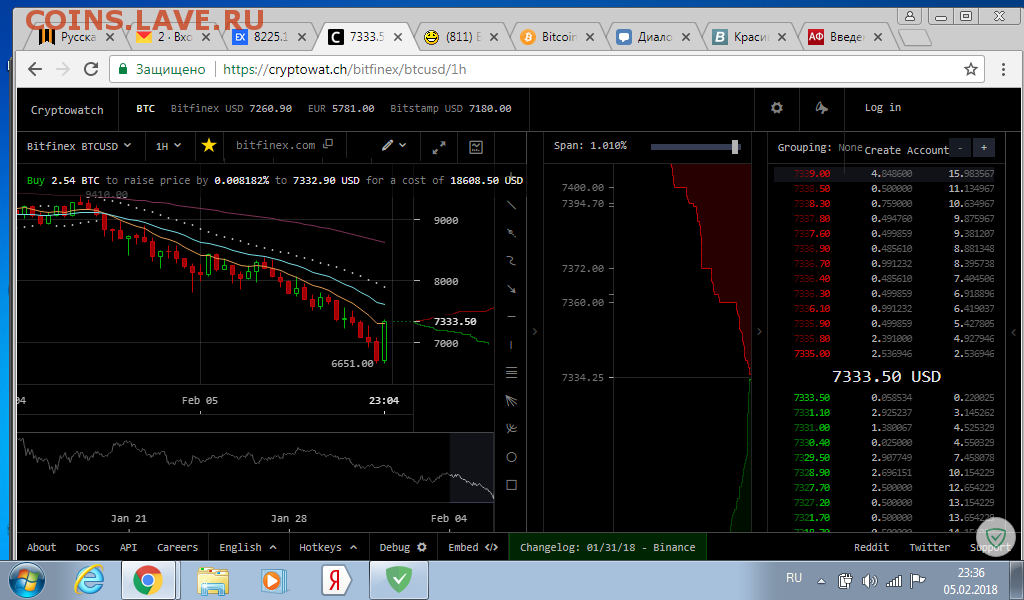Bookmark this page with the star
The height and width of the screenshot is (600, 1024).
click(971, 69)
